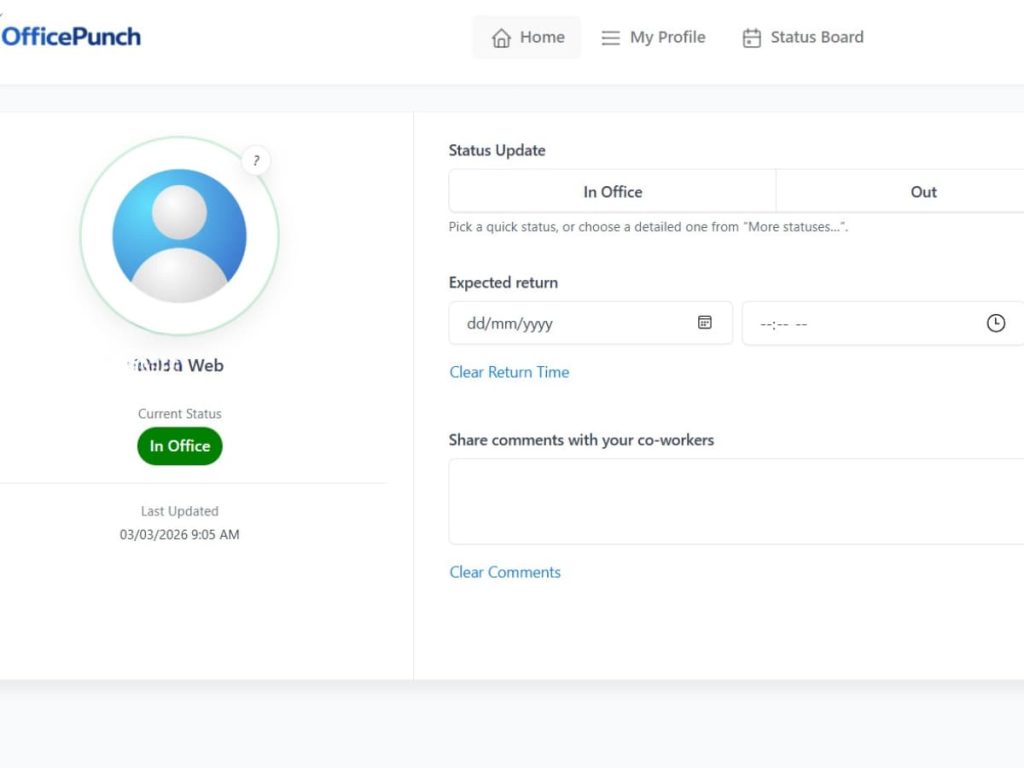Viewport: 1024px width, 768px height.
Task: Focus the expected return time field
Action: [x=860, y=324]
